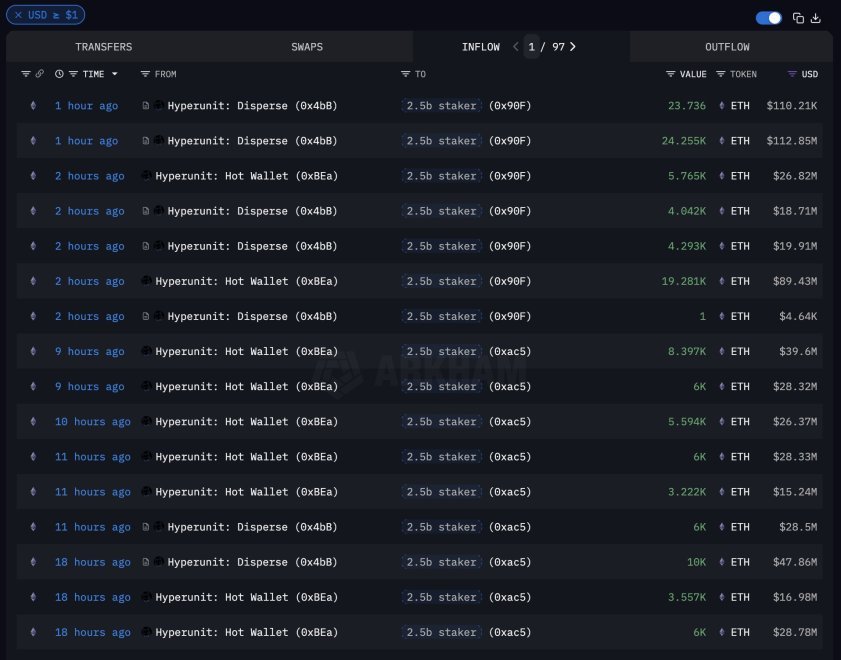Turn off the toggle switch at top right
This screenshot has height=660, width=841.
(x=769, y=17)
